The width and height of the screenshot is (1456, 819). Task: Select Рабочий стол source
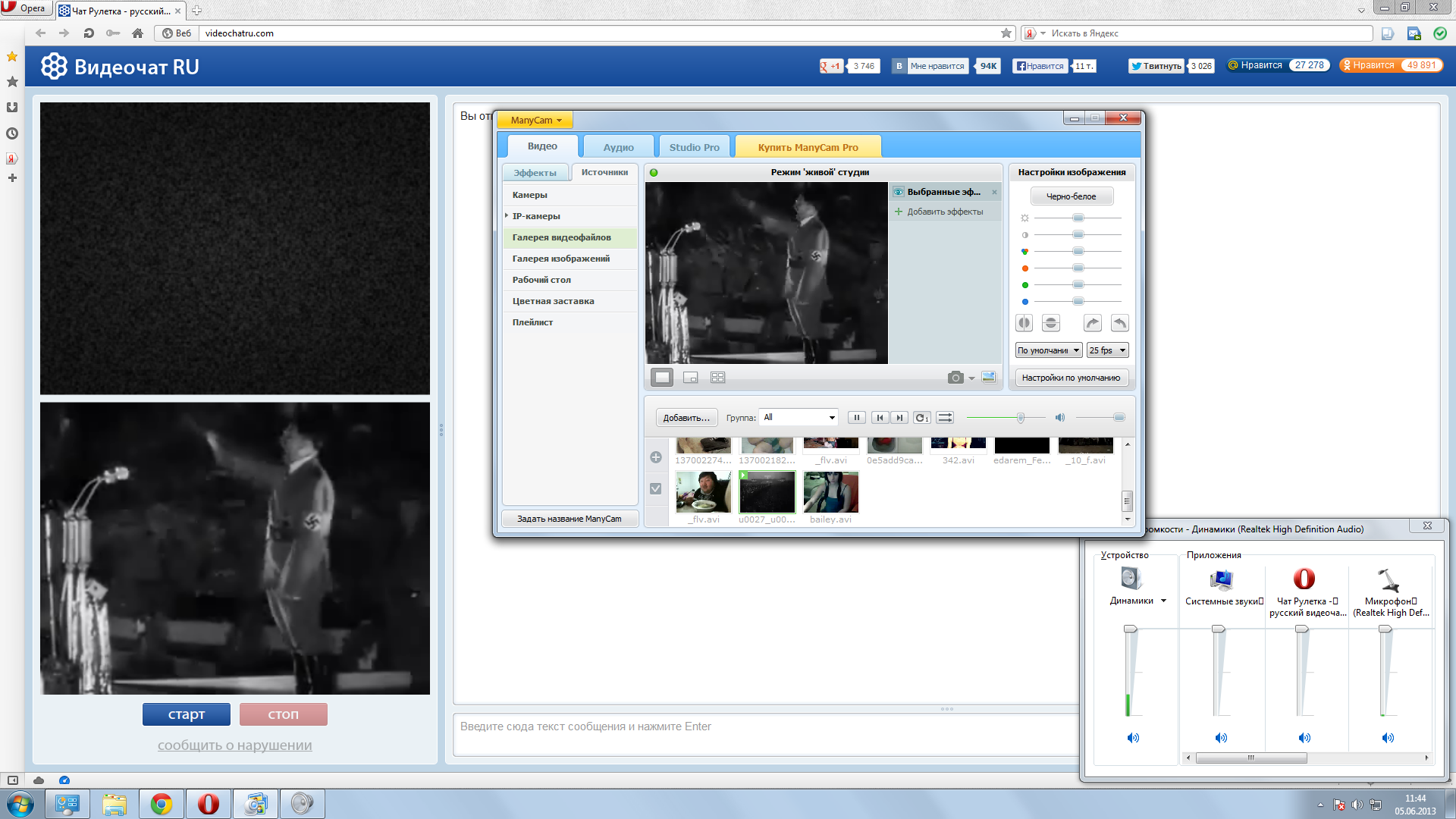click(x=570, y=280)
